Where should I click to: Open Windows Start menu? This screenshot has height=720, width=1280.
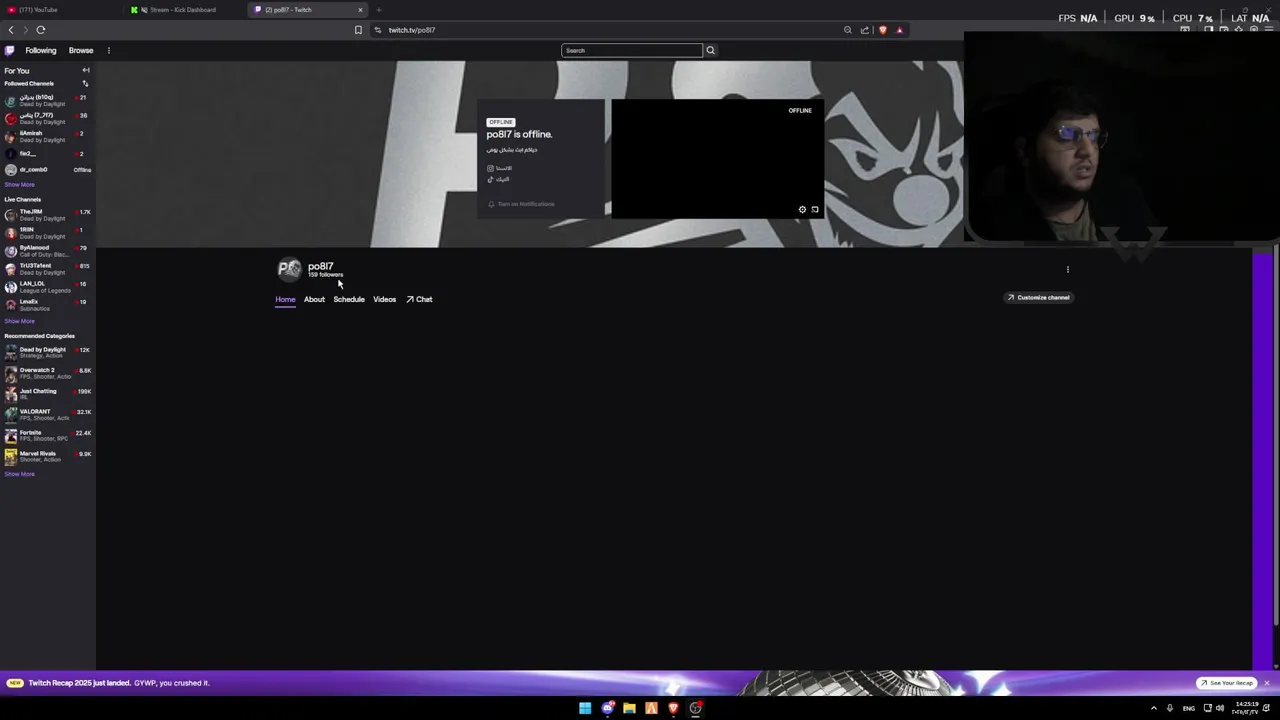[585, 708]
